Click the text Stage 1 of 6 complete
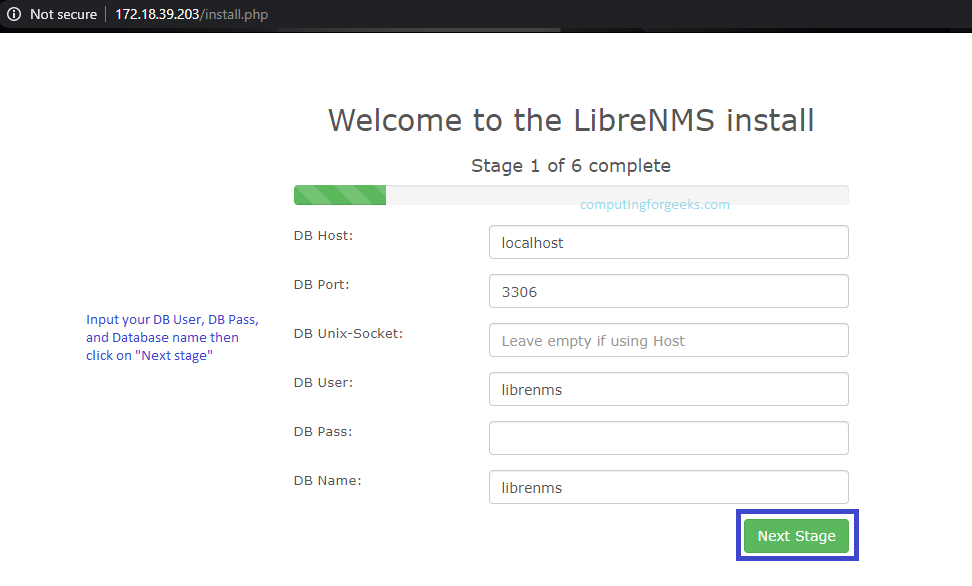972x586 pixels. coord(571,166)
